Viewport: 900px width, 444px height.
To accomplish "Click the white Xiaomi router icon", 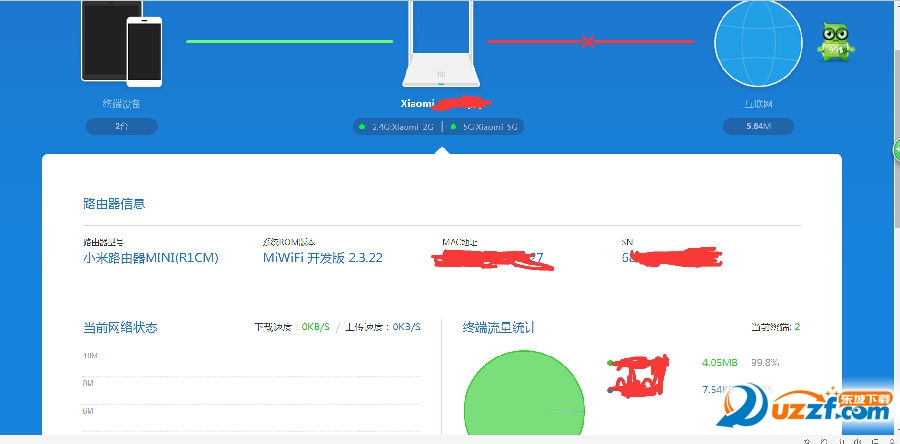I will (441, 44).
